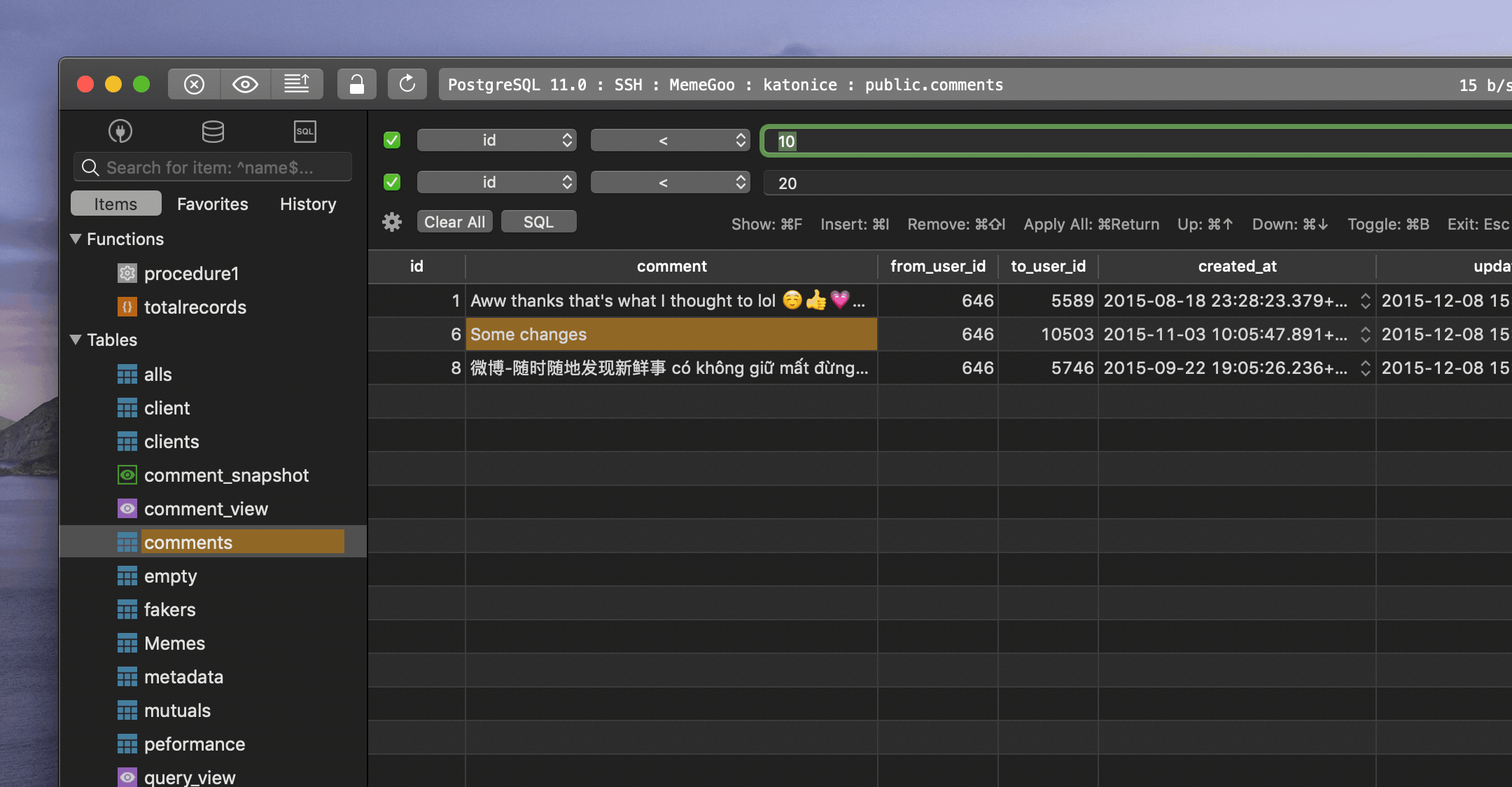The image size is (1512, 787).
Task: Click the SQL button near the filters
Action: pyautogui.click(x=538, y=221)
